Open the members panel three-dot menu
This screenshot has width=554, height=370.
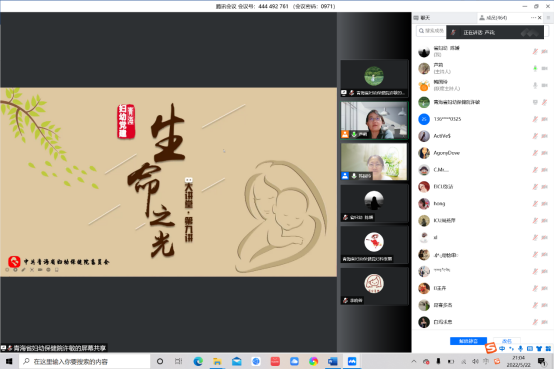(x=533, y=18)
